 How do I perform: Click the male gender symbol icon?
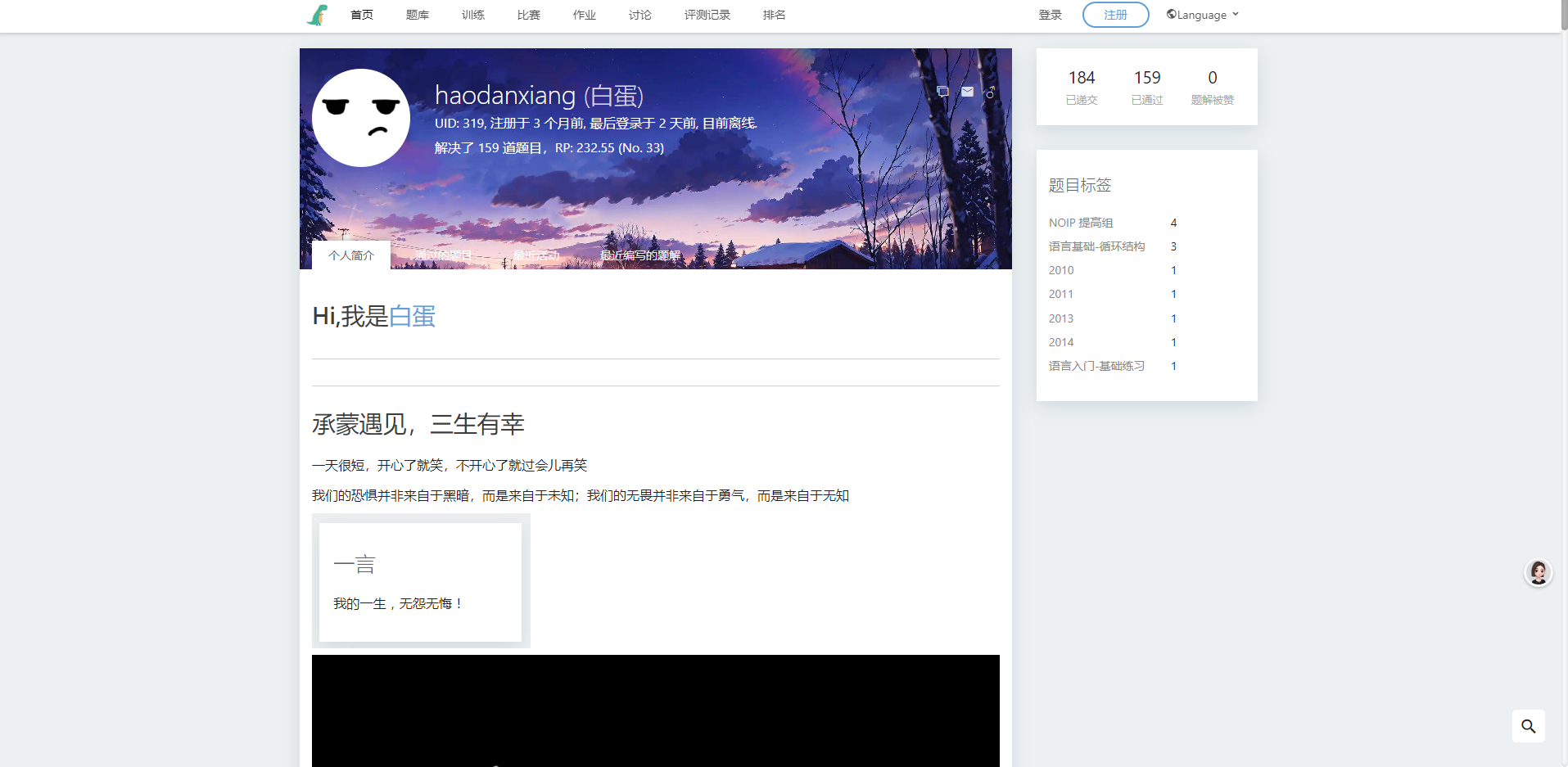point(991,92)
